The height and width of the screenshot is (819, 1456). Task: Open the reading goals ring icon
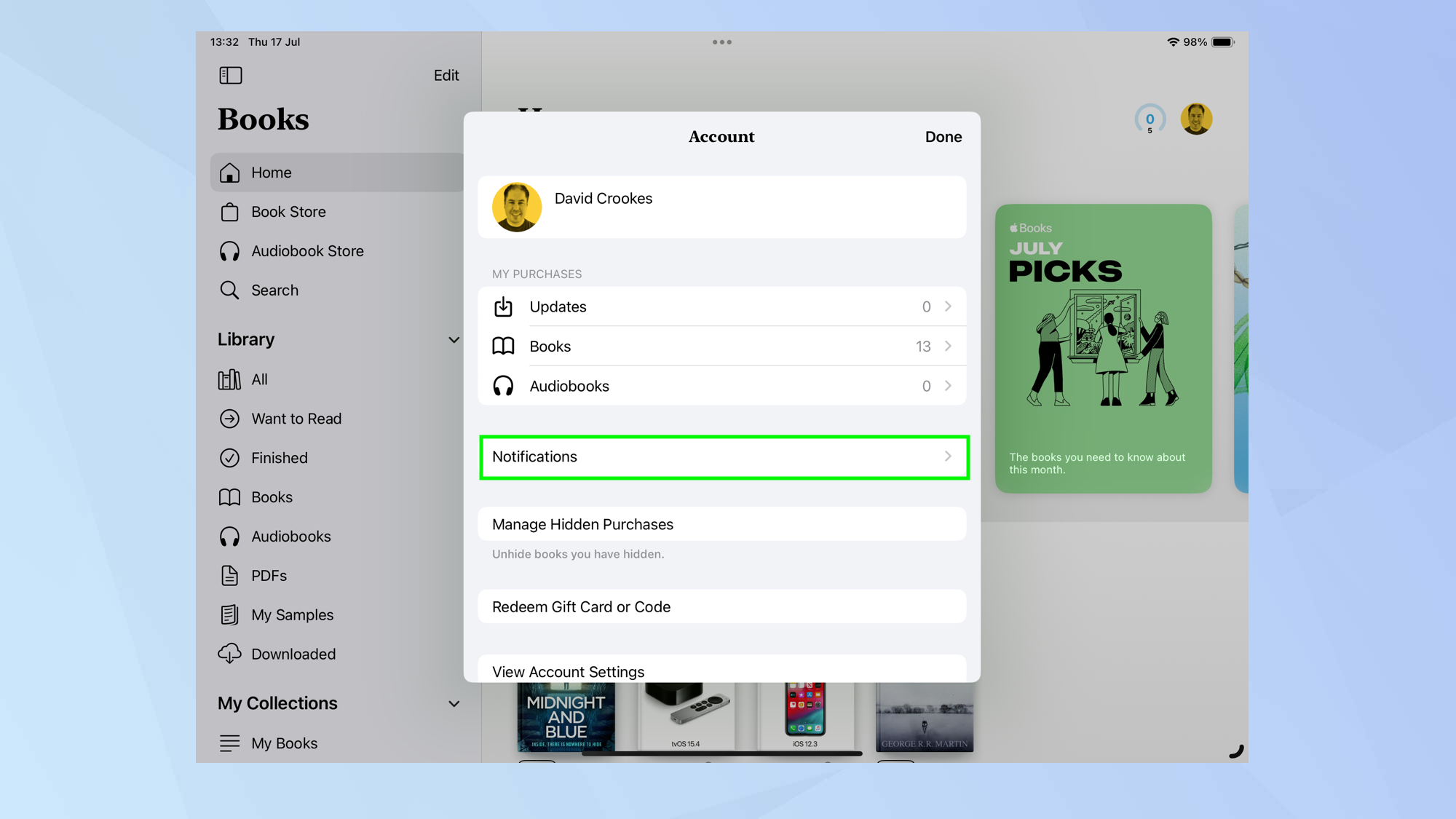[1150, 119]
